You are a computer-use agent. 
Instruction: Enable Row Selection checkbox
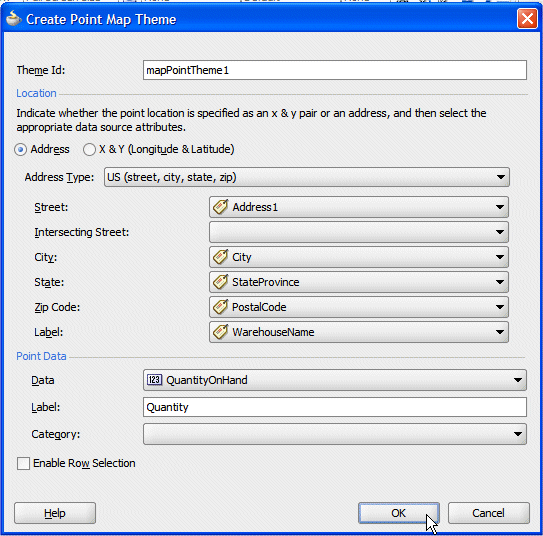pyautogui.click(x=23, y=463)
